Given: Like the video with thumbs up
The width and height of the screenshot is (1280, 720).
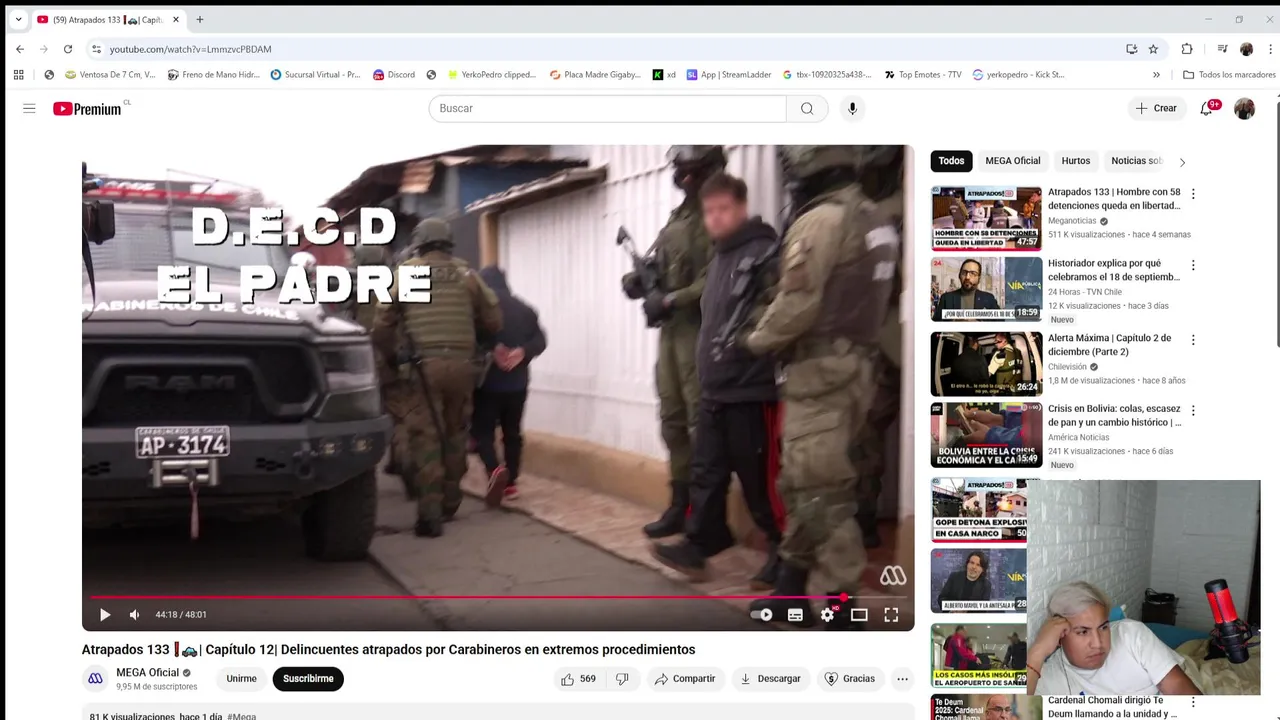Looking at the screenshot, I should pos(578,679).
